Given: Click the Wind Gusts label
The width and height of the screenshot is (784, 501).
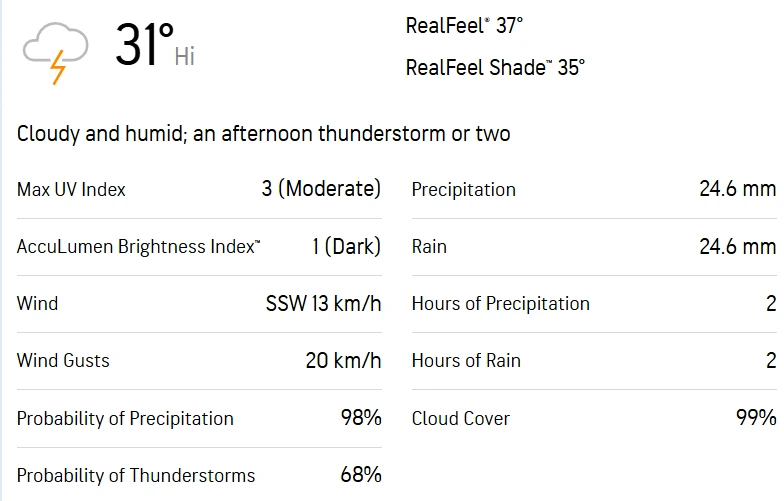Looking at the screenshot, I should click(x=63, y=360).
